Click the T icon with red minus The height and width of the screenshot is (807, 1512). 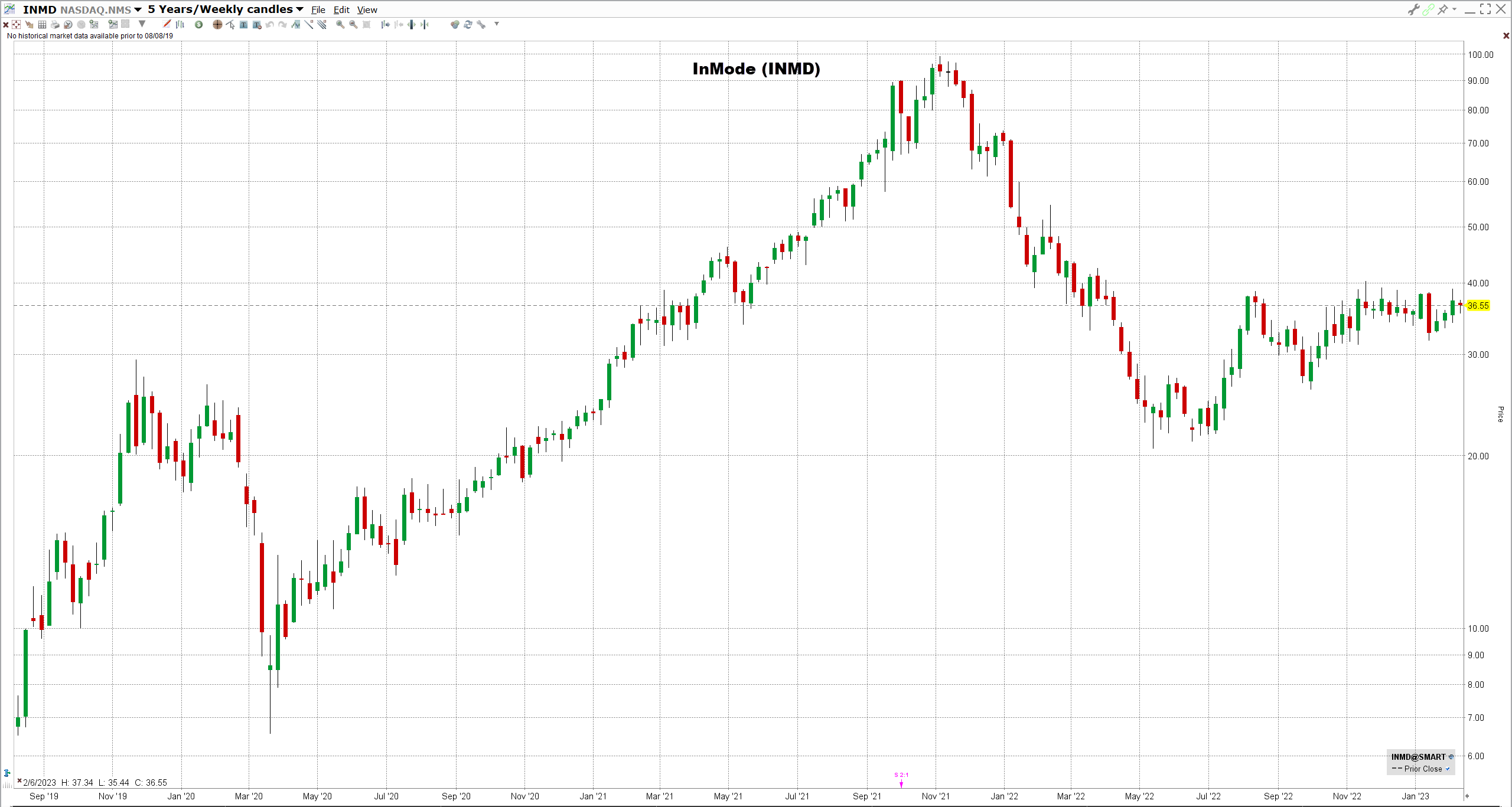pyautogui.click(x=257, y=25)
